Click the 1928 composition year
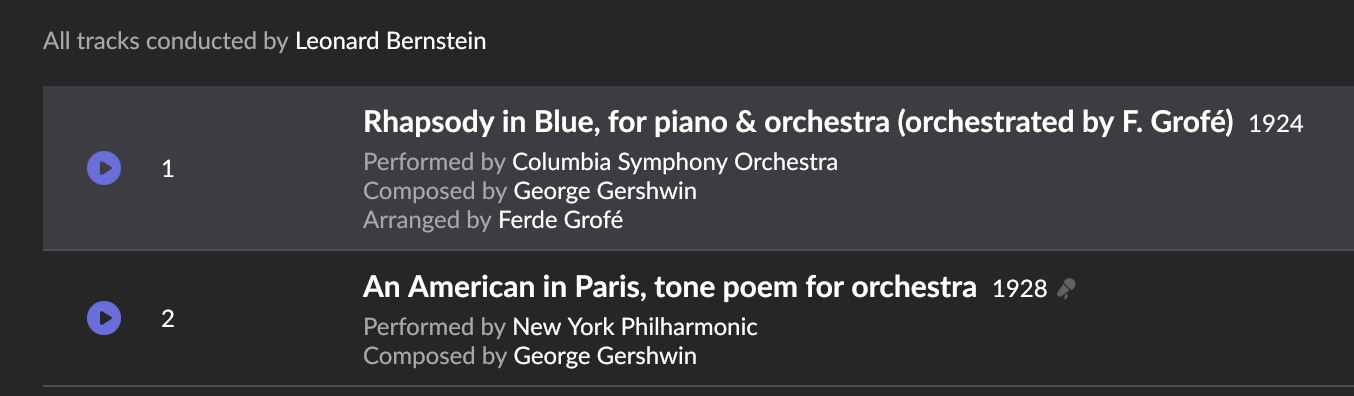The width and height of the screenshot is (1354, 396). 1020,290
